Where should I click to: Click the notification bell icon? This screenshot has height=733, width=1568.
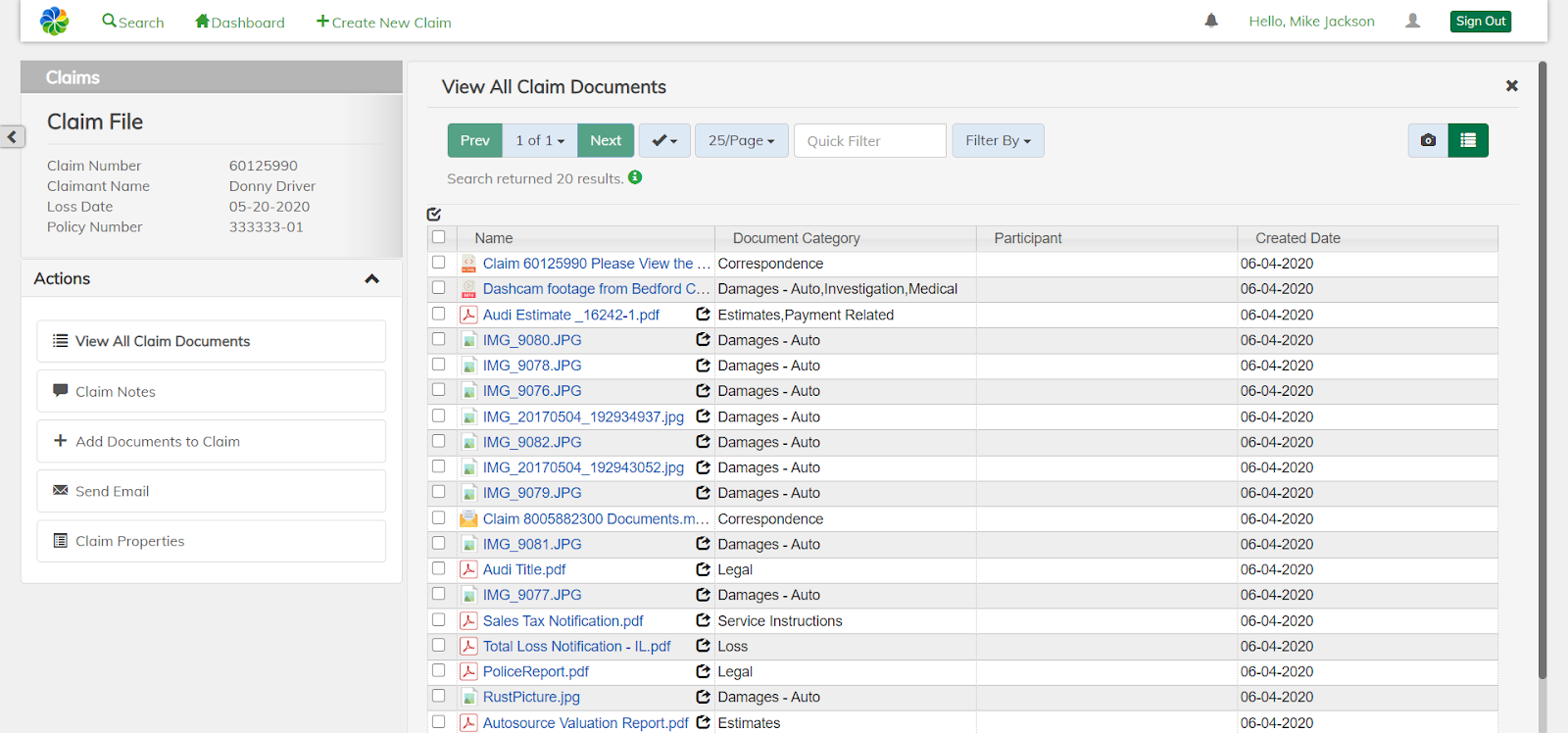1211,21
